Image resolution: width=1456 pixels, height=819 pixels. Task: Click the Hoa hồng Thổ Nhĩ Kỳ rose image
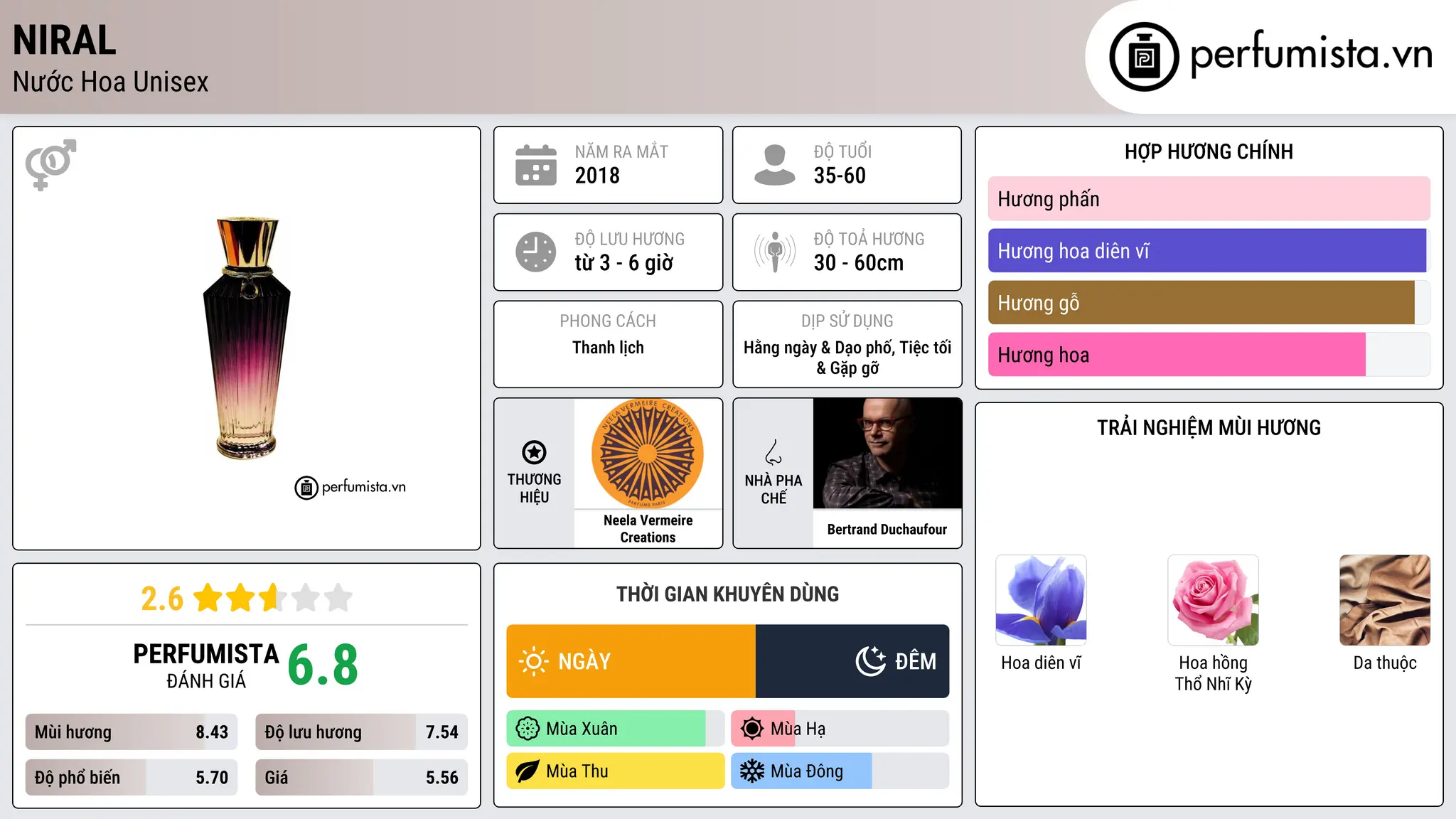(x=1213, y=600)
